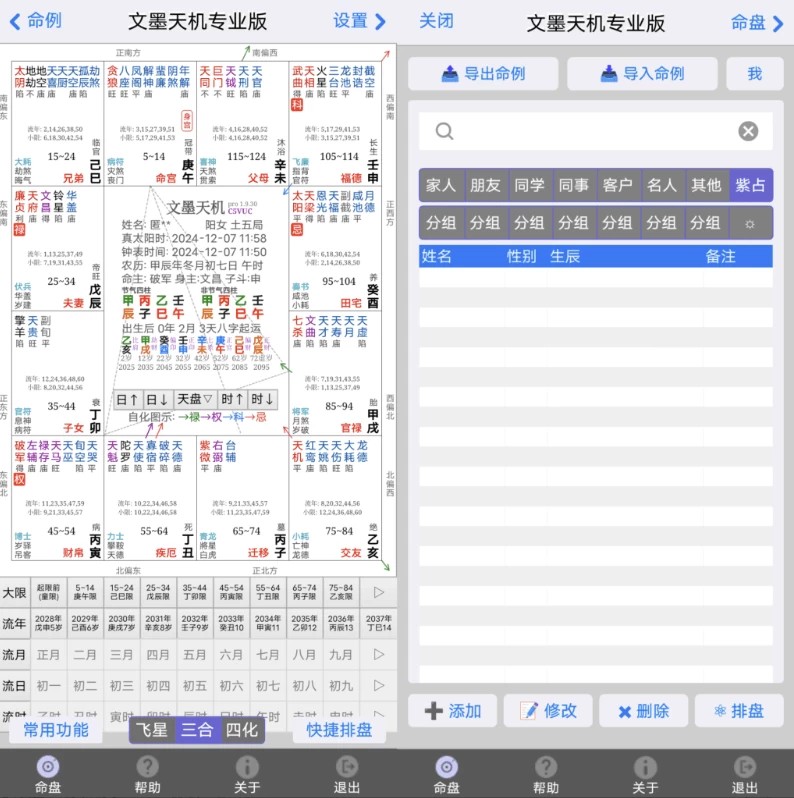Expand more 大限 periods with the arrow
The image size is (794, 798).
click(x=378, y=593)
